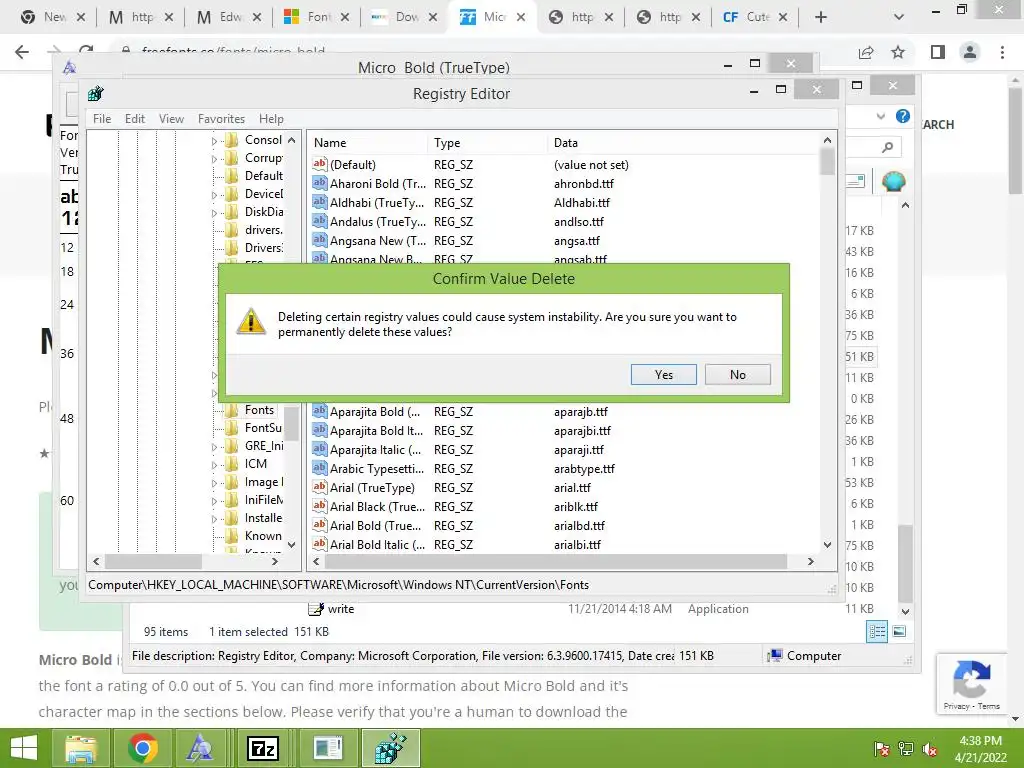Expand the Corrup registry key

[x=214, y=159]
